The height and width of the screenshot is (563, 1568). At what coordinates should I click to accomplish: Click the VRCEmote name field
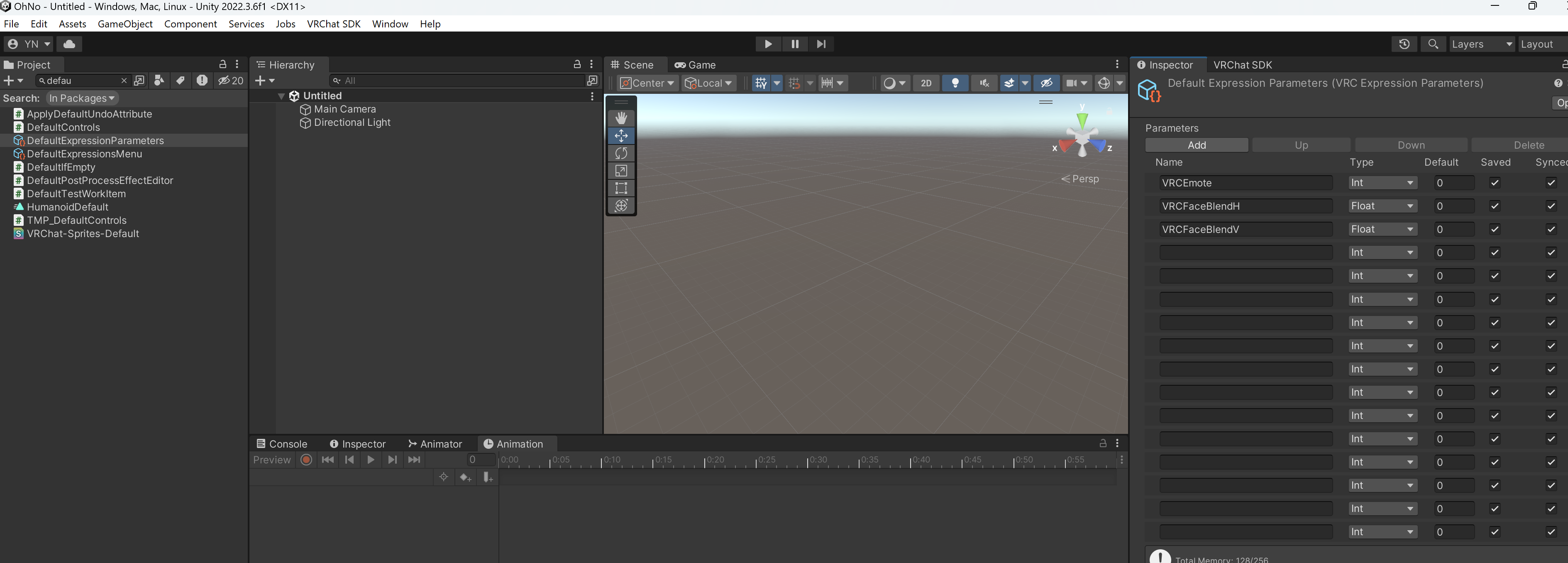point(1246,183)
